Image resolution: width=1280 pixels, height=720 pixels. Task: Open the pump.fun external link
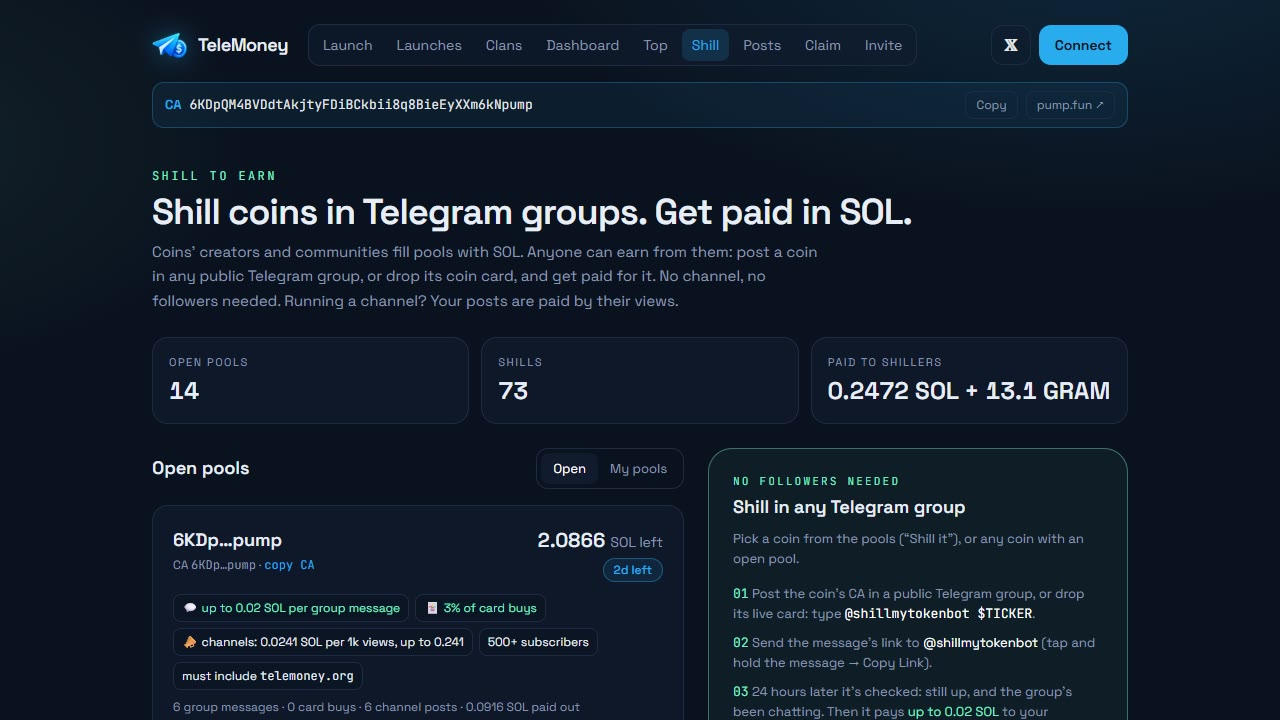1070,105
